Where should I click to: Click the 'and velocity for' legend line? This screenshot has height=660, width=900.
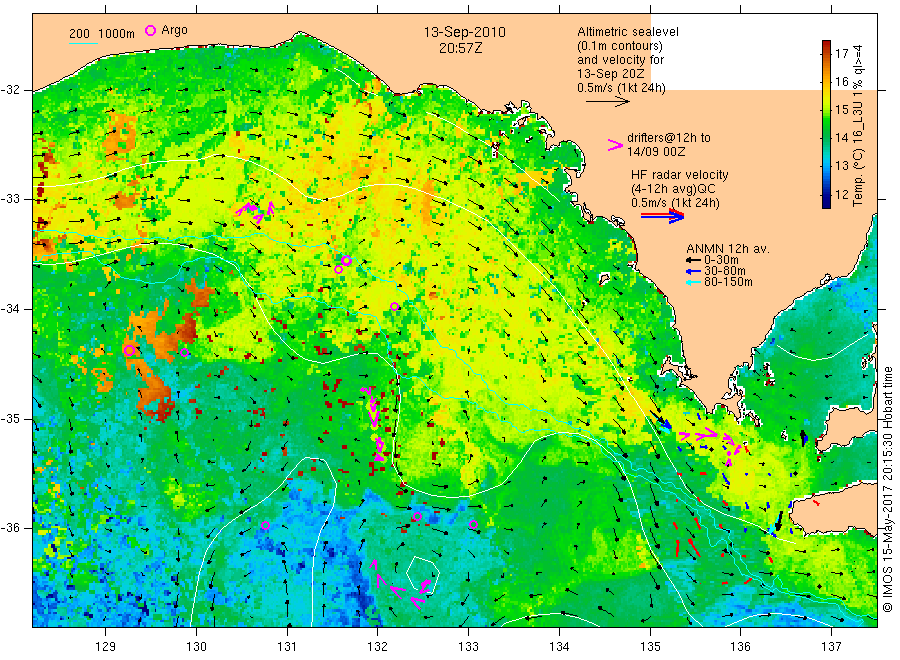620,60
